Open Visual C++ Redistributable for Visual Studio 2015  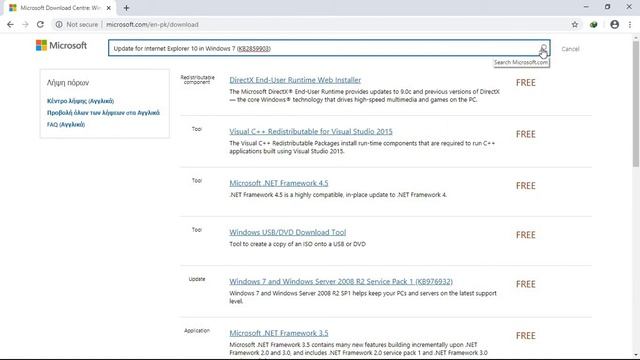pos(311,131)
